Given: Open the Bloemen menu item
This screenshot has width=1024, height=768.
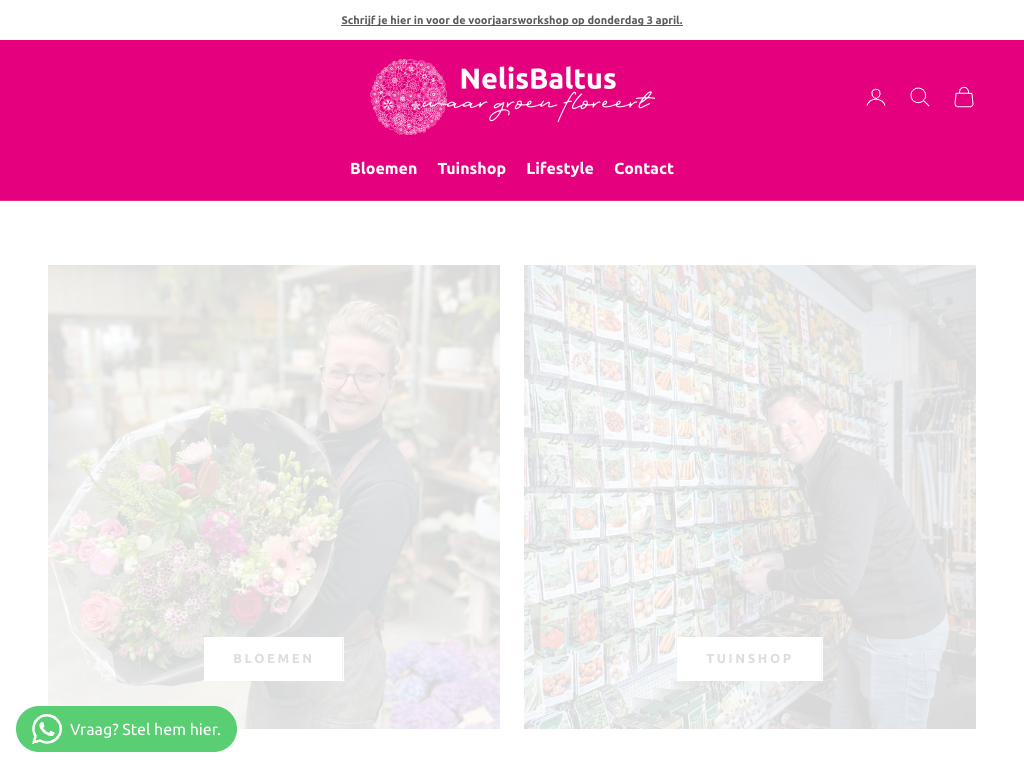Looking at the screenshot, I should [x=383, y=168].
